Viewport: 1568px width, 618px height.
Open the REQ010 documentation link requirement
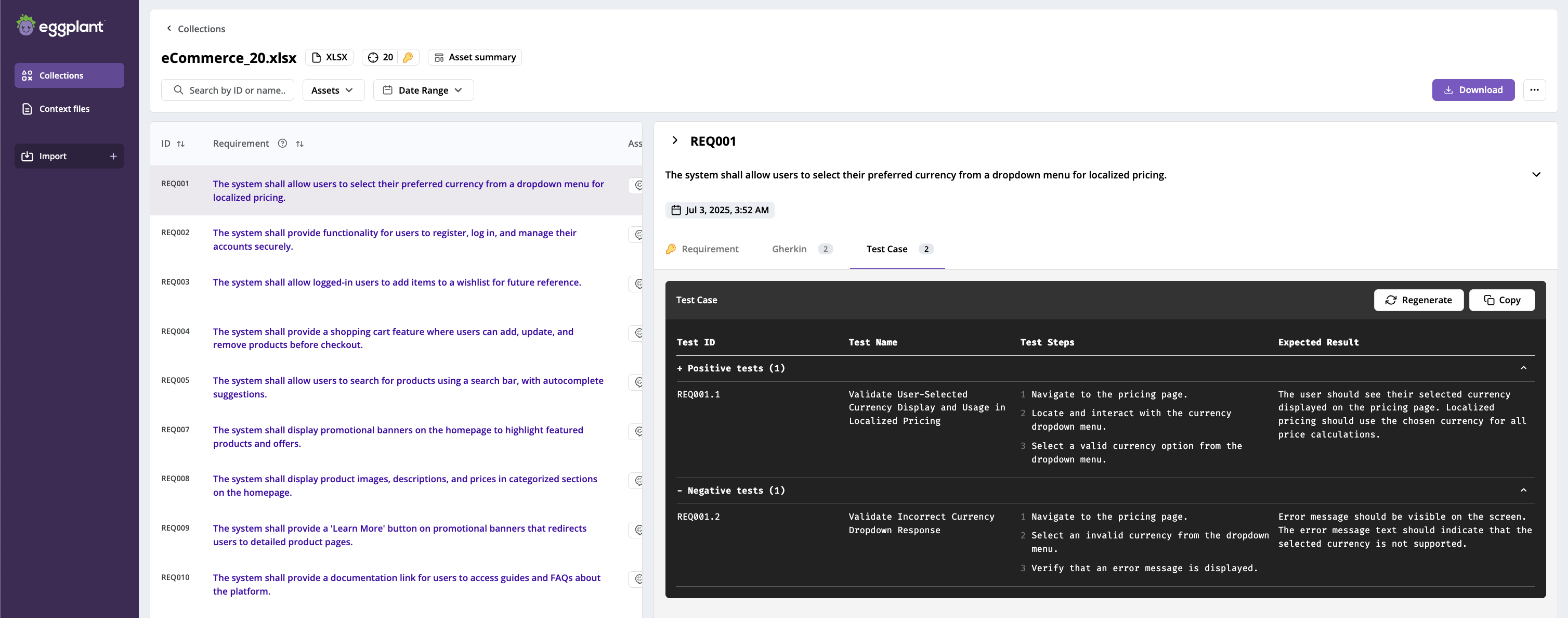pos(407,584)
